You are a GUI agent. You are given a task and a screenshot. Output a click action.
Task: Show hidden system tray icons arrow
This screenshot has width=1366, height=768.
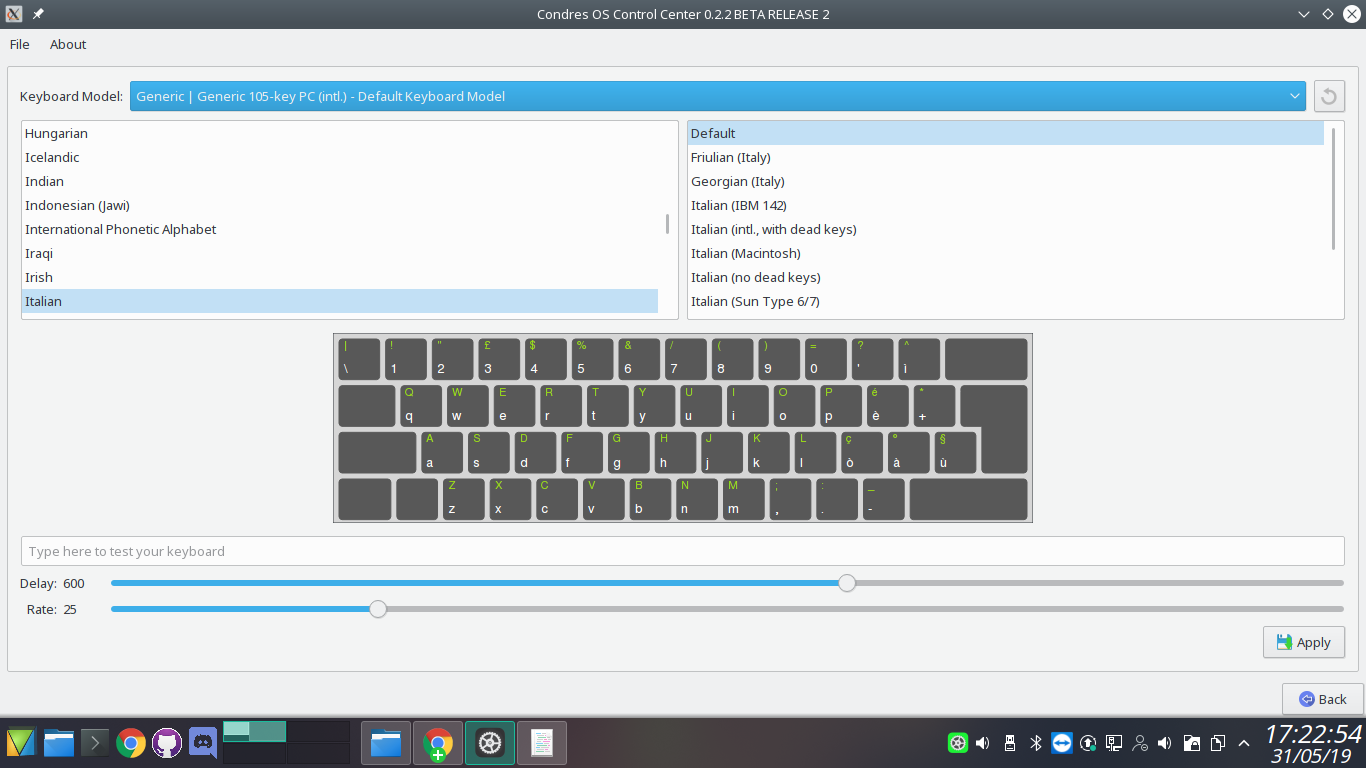pyautogui.click(x=1244, y=743)
